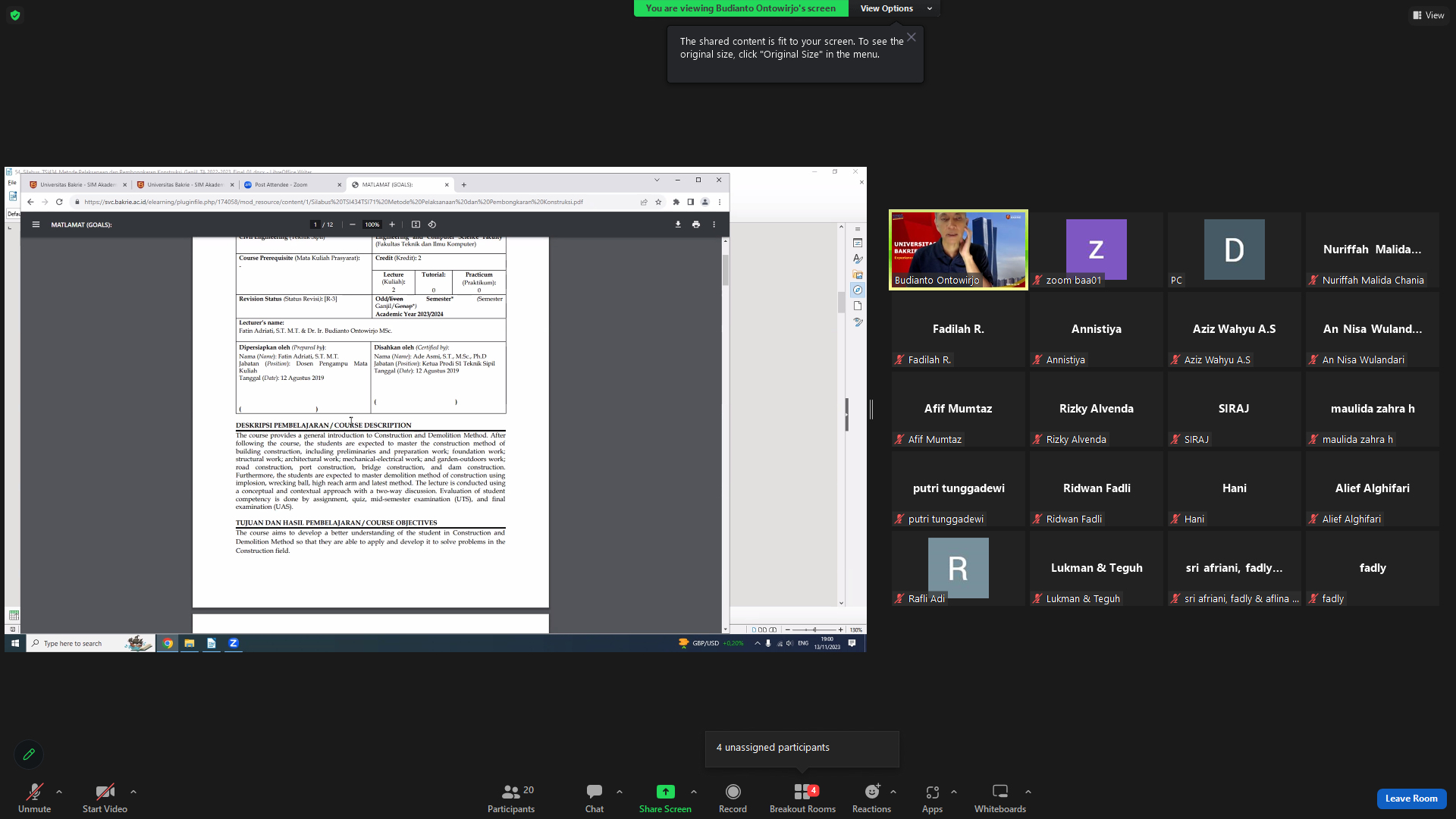Open a new Chrome tab
This screenshot has height=819, width=1456.
(x=464, y=184)
